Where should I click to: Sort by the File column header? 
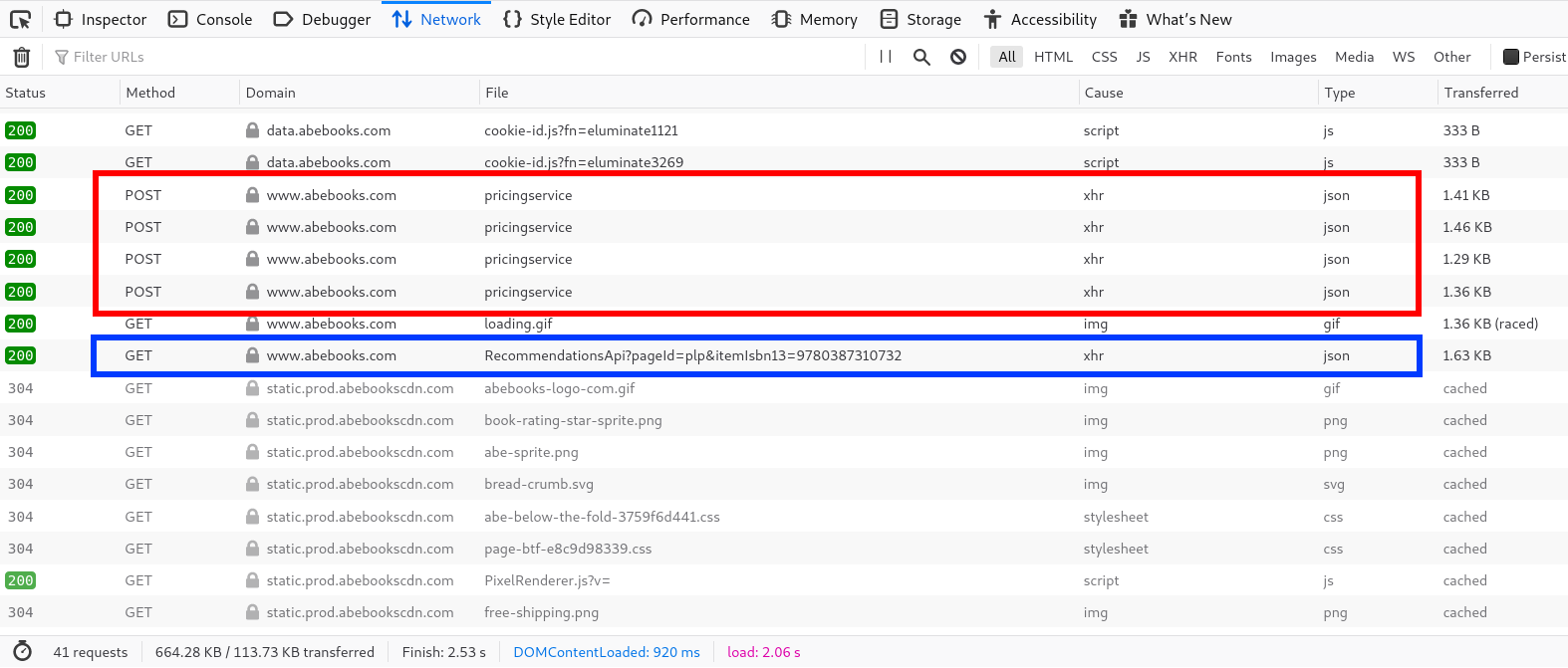(779, 93)
